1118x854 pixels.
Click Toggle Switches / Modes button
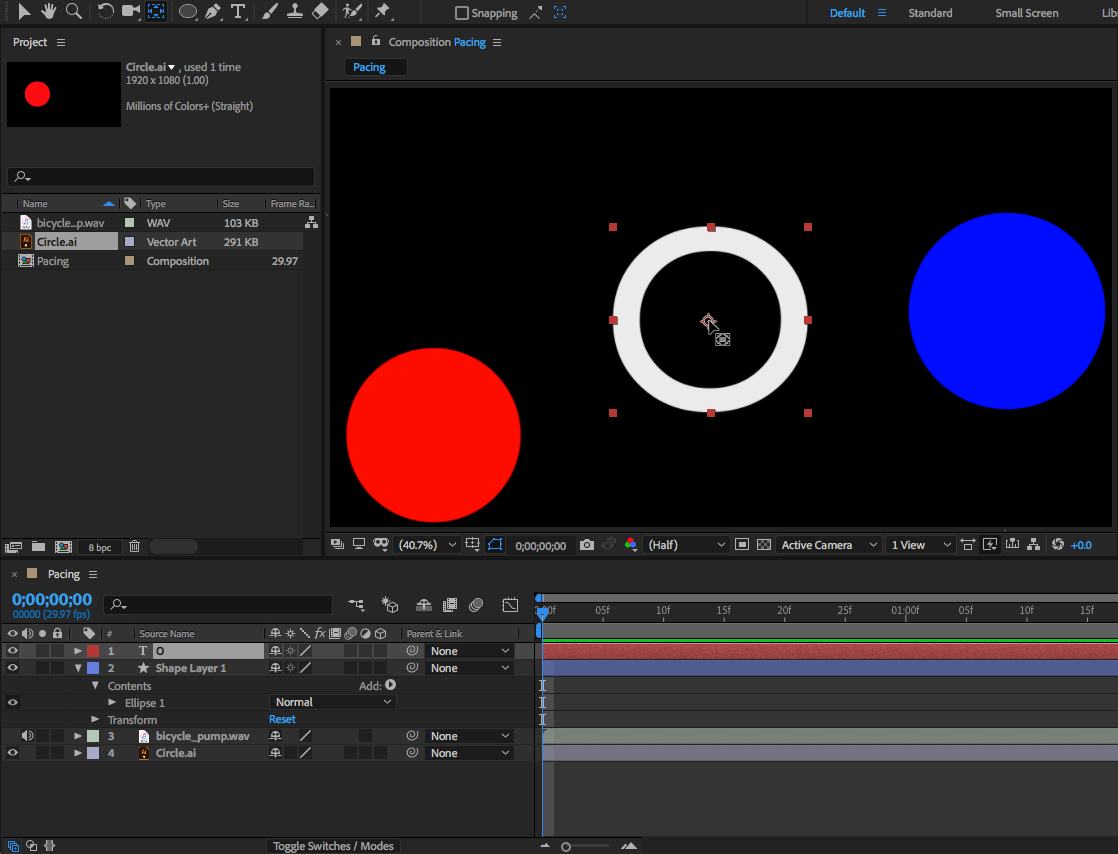[334, 846]
